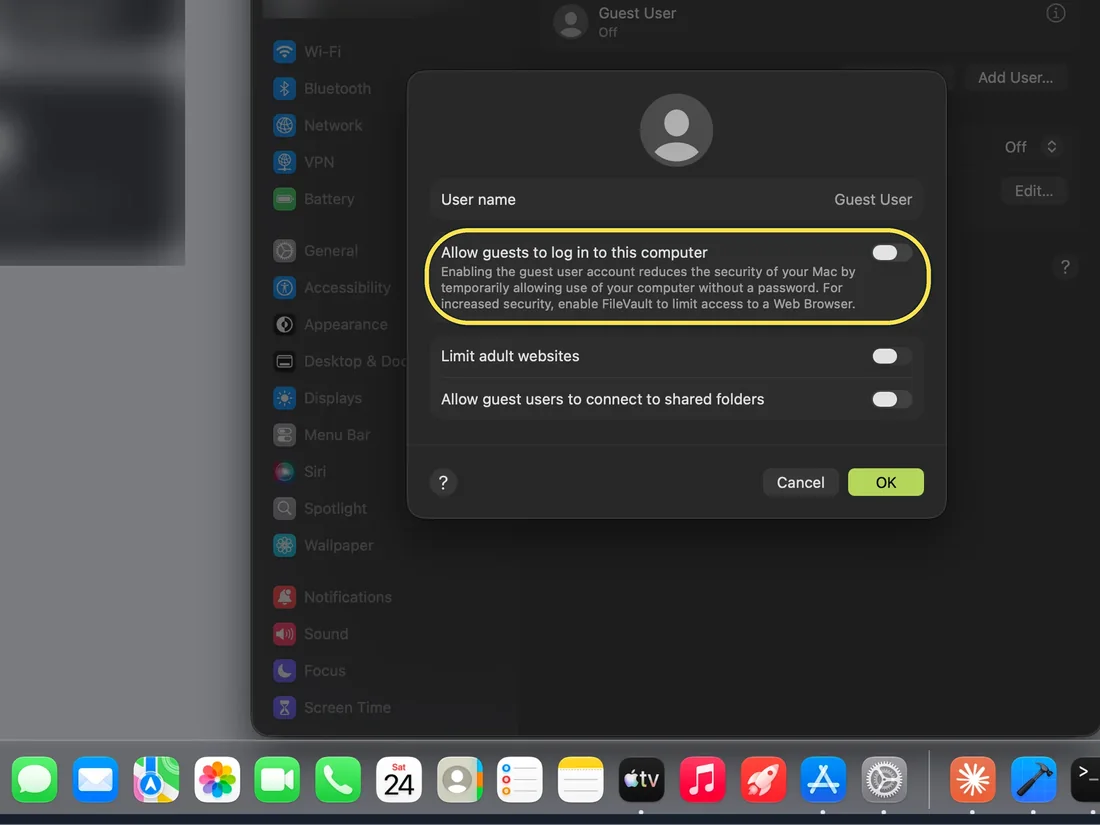1100x825 pixels.
Task: Select Appearance in sidebar
Action: pyautogui.click(x=330, y=325)
